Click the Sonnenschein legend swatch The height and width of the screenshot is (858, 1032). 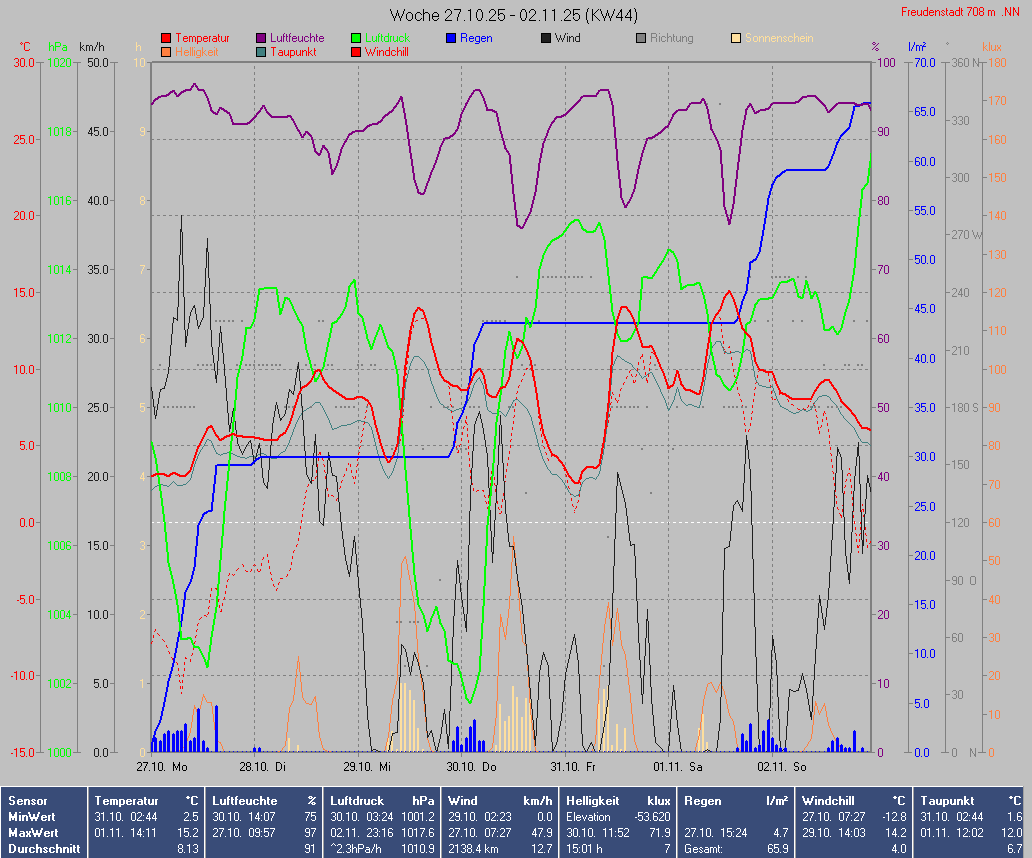point(736,38)
